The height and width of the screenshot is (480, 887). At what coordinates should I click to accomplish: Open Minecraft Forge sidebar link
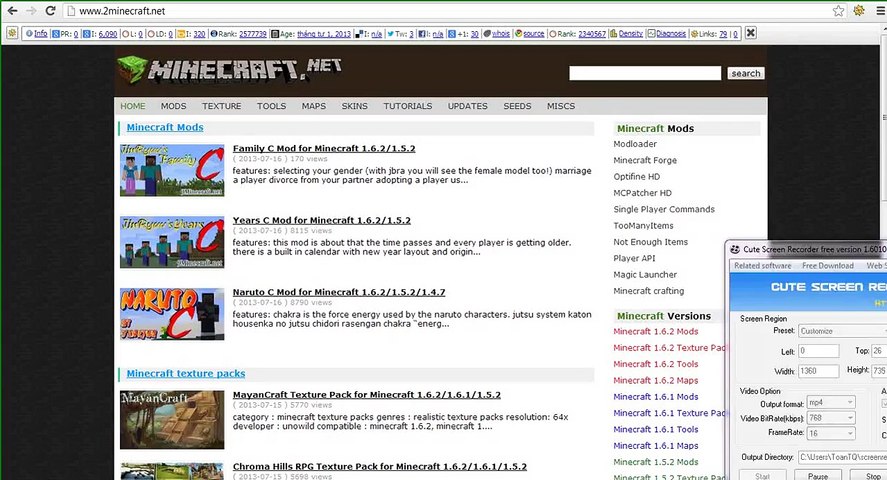(645, 161)
